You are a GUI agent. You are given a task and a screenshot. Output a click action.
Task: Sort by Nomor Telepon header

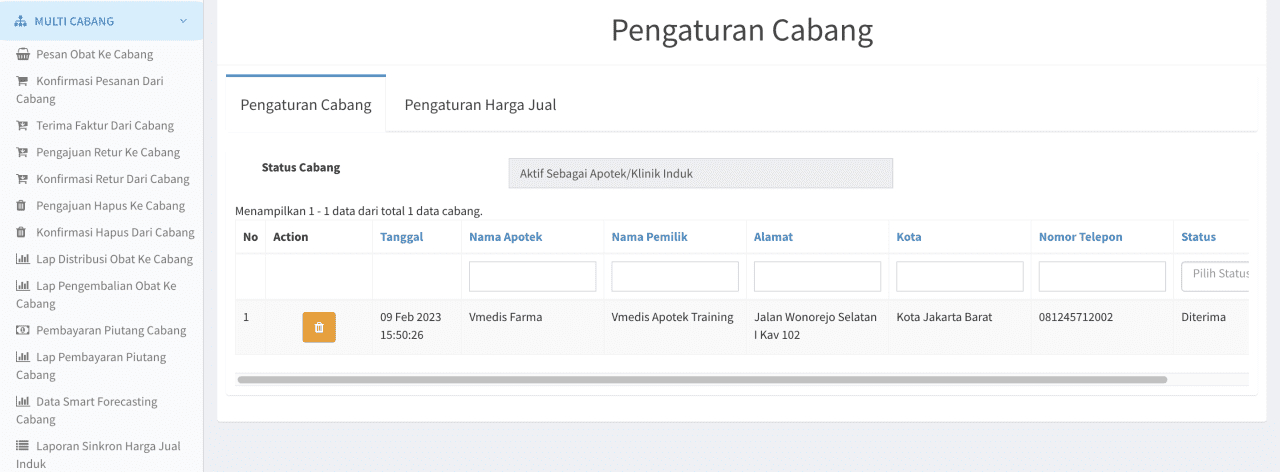pos(1081,237)
